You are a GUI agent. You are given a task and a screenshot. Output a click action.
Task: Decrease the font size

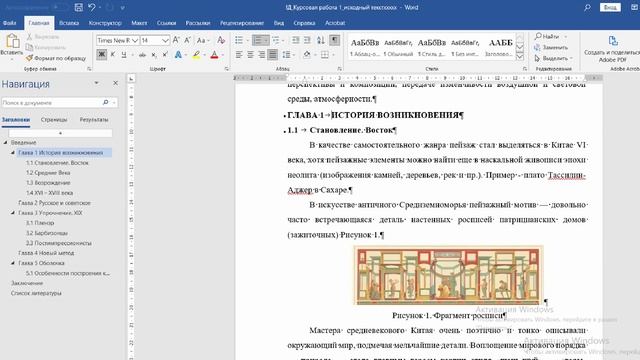(x=187, y=40)
